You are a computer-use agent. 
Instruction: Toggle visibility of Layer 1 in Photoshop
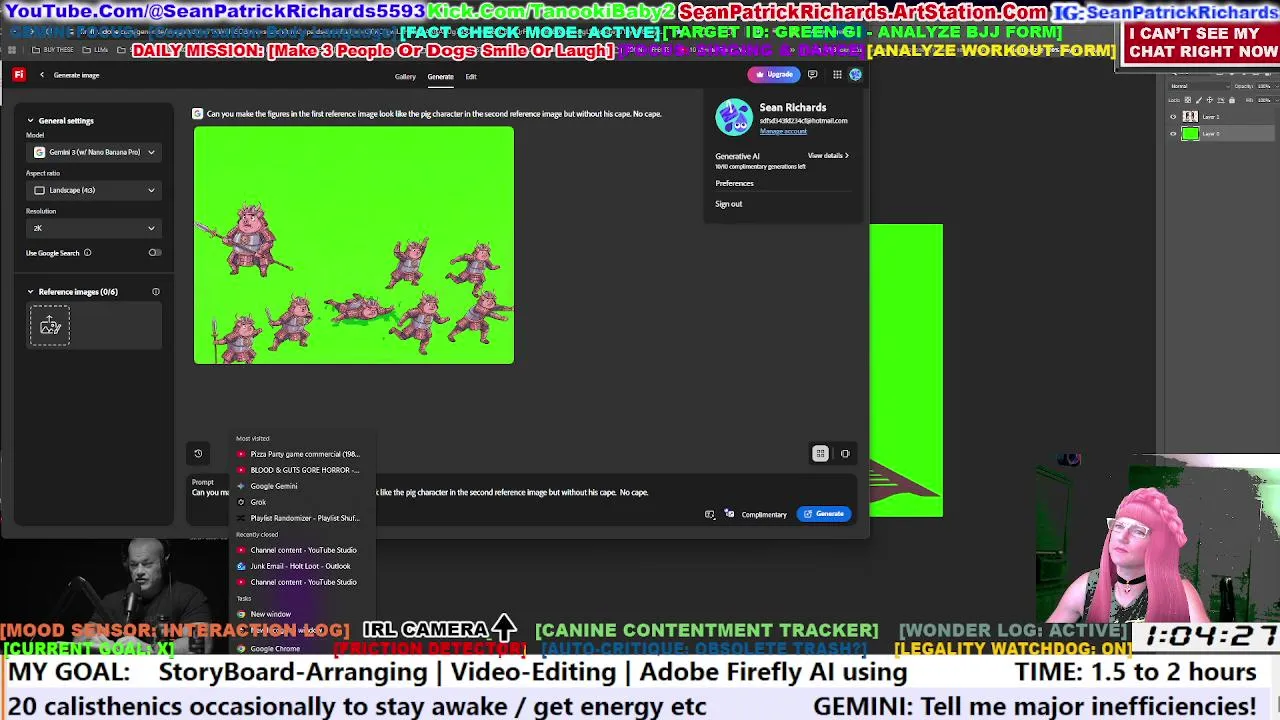click(x=1173, y=117)
